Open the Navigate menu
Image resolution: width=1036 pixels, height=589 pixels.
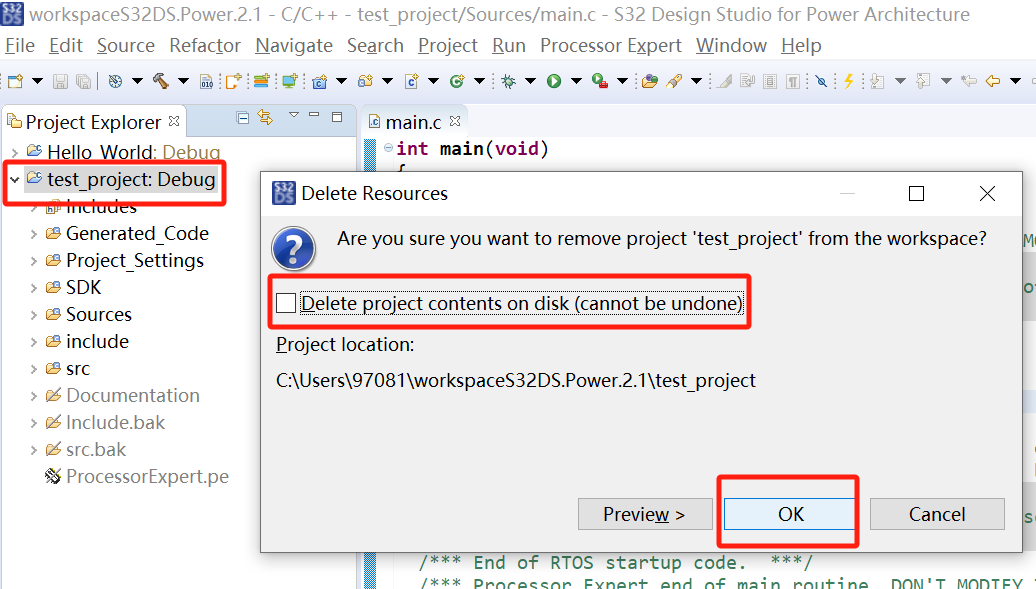(x=294, y=46)
